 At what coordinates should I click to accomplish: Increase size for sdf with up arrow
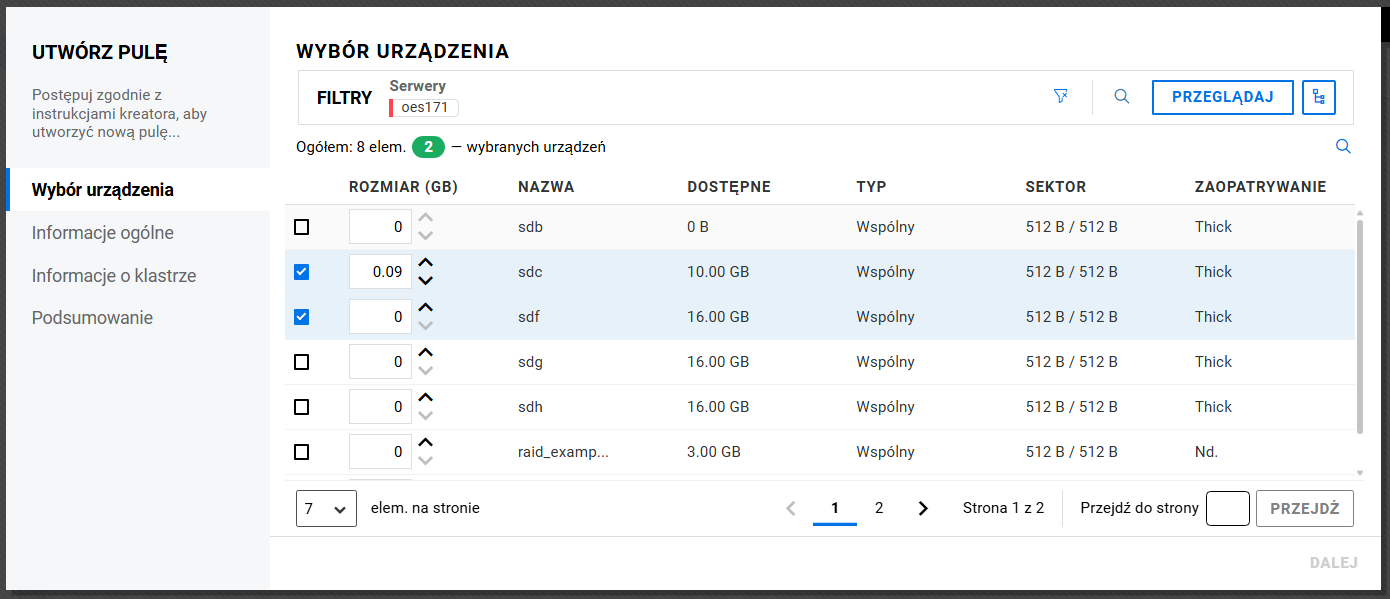tap(426, 308)
